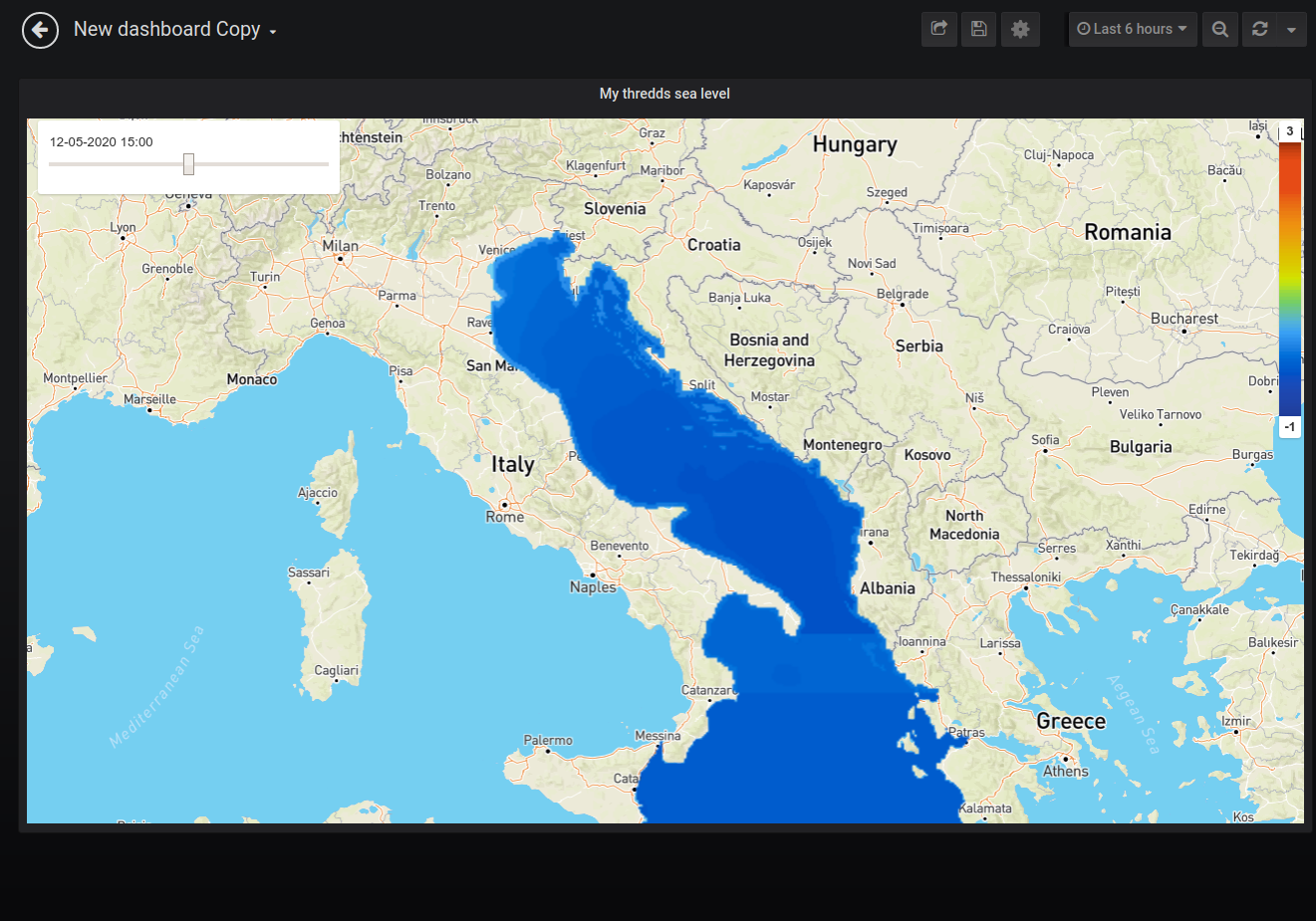This screenshot has height=921, width=1316.
Task: Click the Rome label on the map
Action: [505, 517]
